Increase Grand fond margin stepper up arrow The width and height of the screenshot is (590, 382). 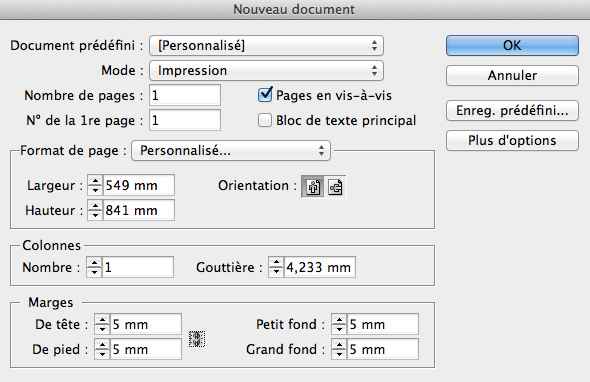click(339, 345)
